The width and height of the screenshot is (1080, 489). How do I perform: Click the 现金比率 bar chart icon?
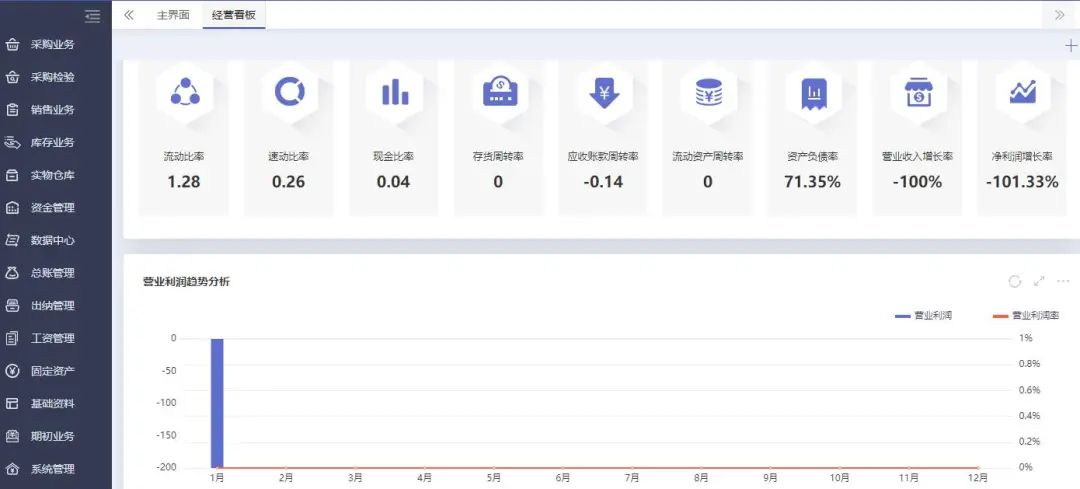click(x=394, y=92)
